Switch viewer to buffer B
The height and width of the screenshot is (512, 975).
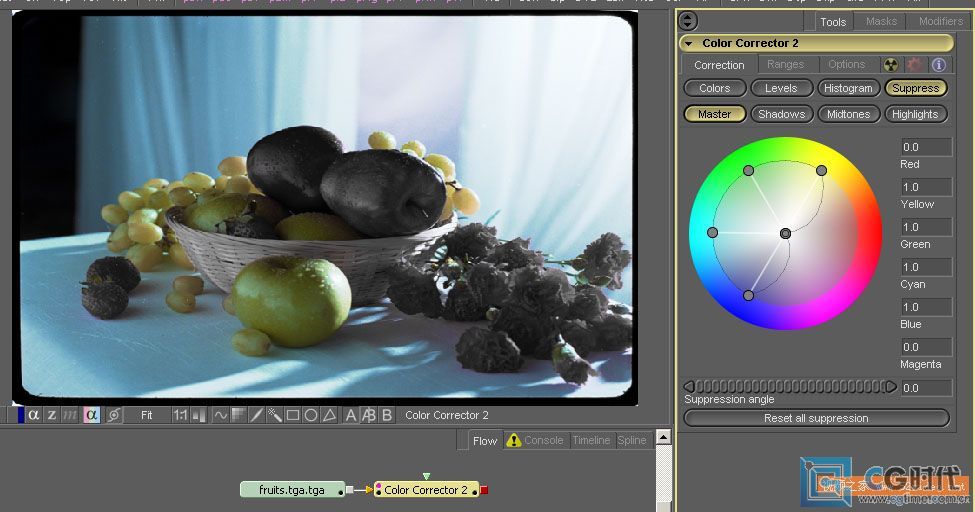tap(387, 415)
